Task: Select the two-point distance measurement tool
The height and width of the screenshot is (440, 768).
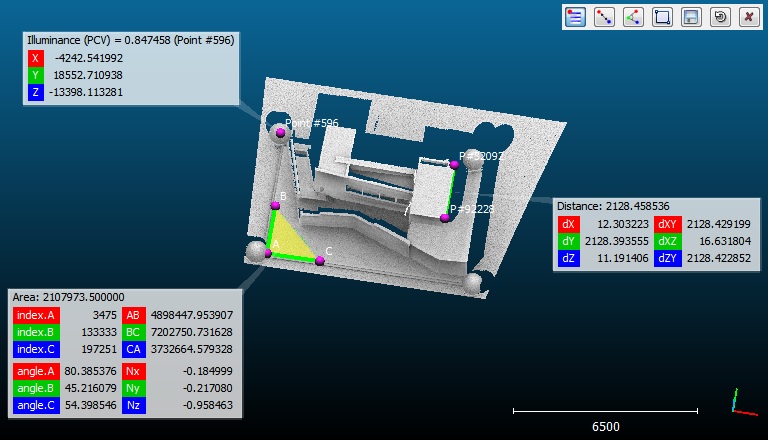Action: point(604,17)
